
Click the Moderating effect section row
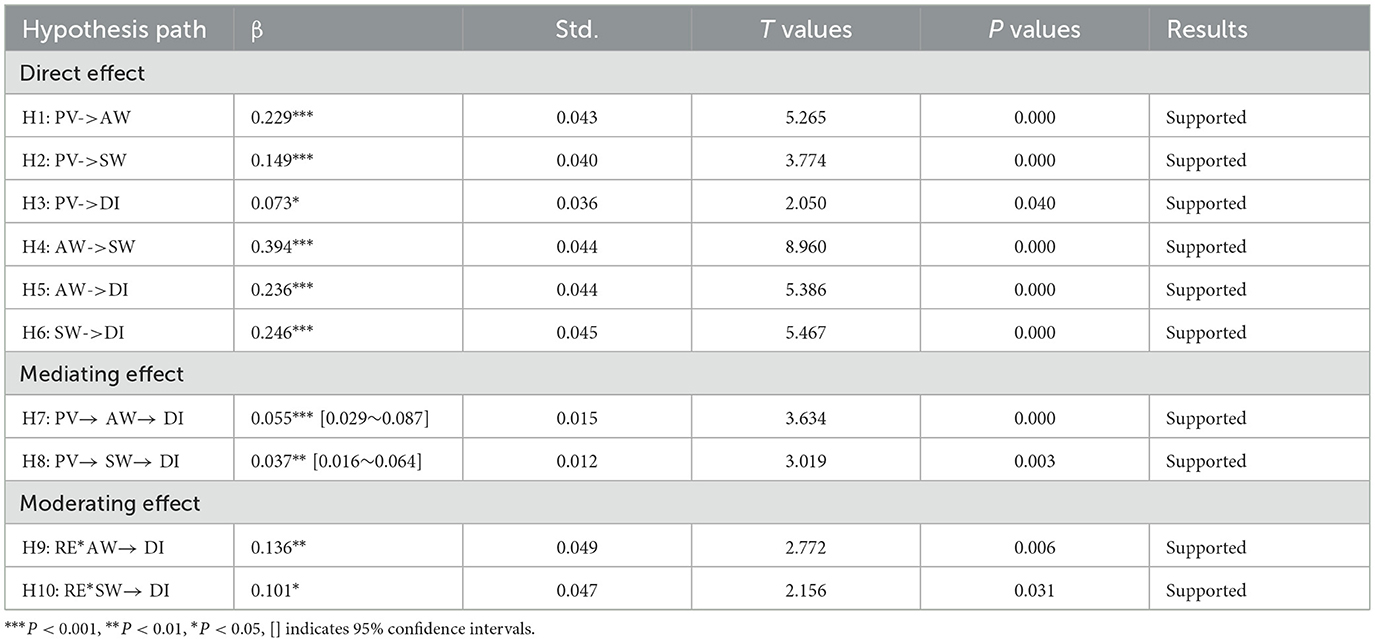tap(111, 504)
